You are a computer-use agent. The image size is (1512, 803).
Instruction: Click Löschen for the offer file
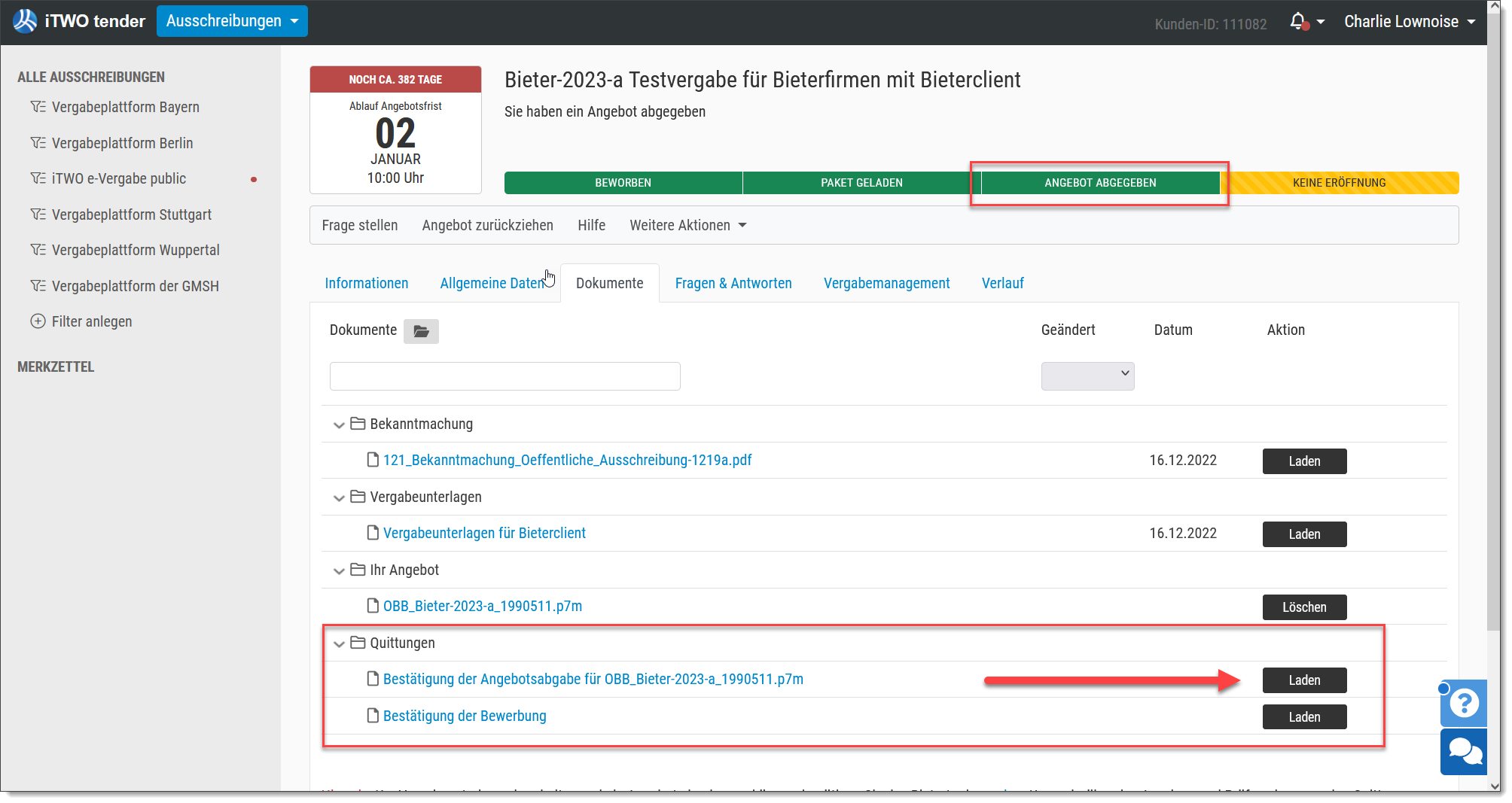(1304, 607)
